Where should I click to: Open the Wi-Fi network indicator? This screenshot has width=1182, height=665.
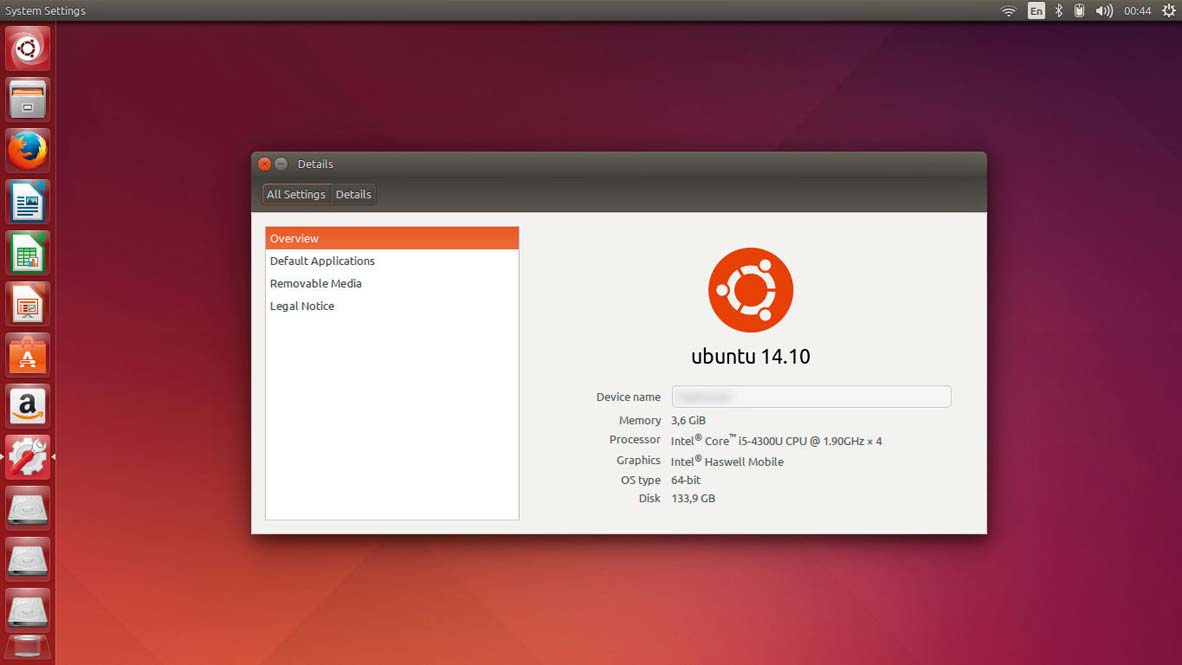pos(1009,11)
